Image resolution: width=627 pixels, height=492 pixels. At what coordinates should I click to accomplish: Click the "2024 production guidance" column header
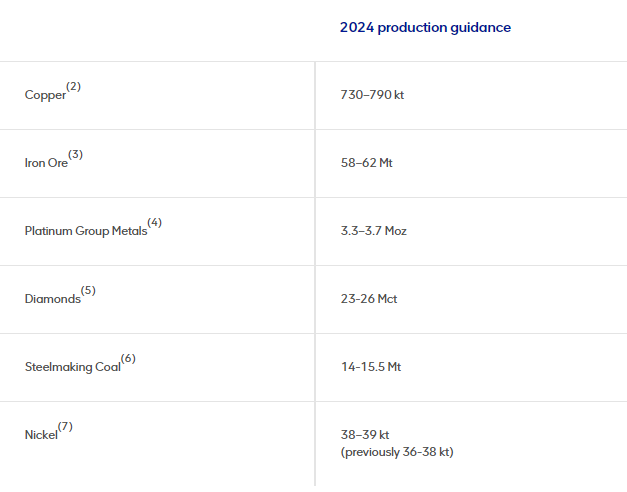coord(425,28)
